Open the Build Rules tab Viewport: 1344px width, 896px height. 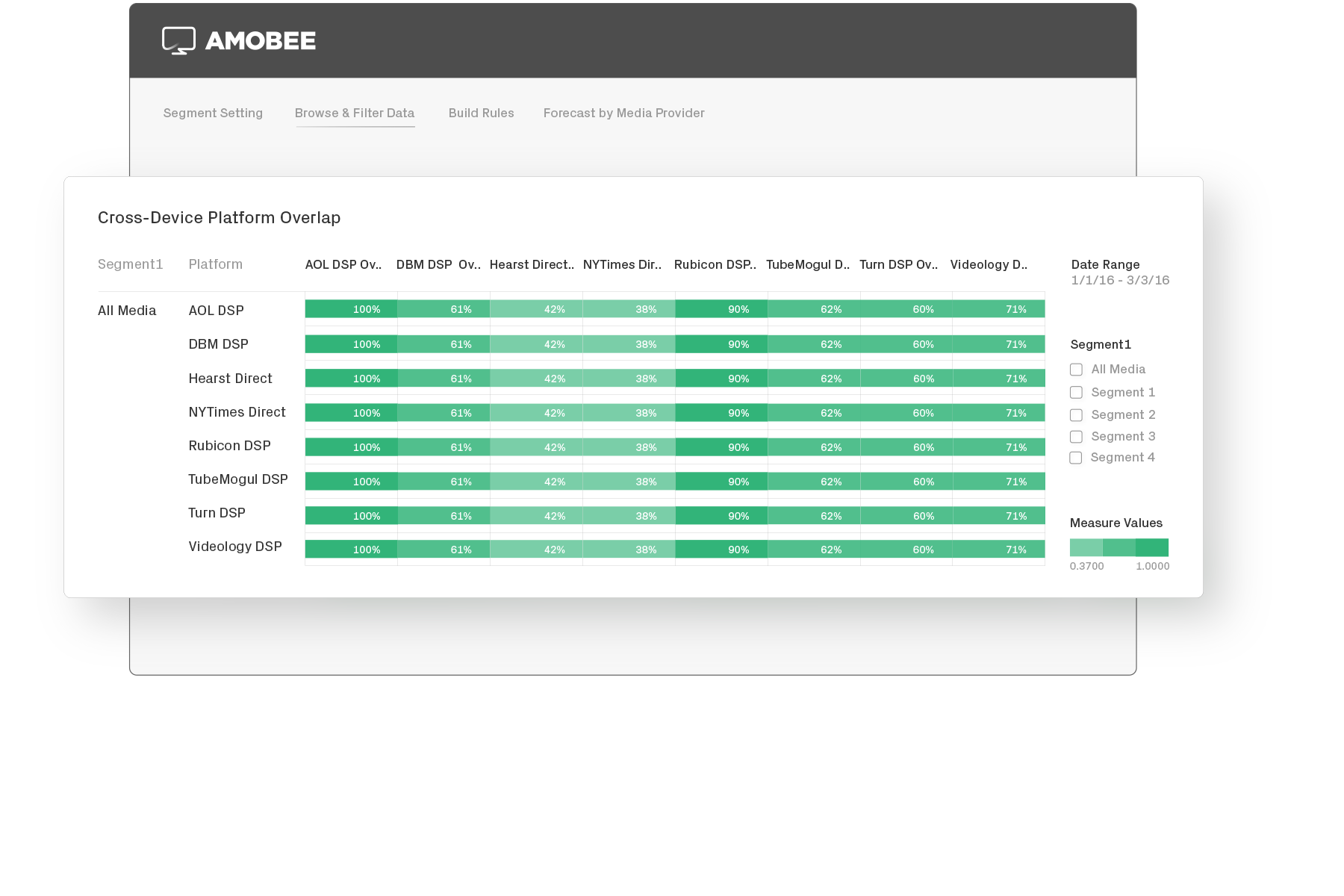tap(481, 113)
